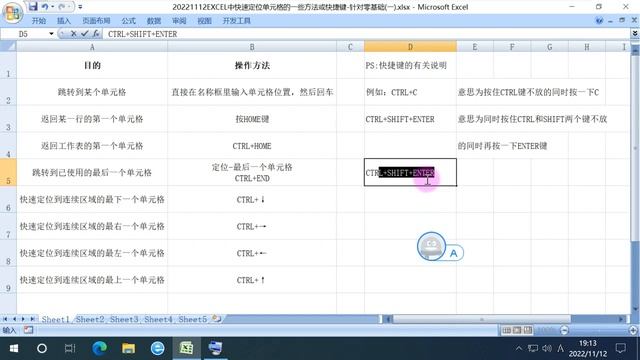640x360 pixels.
Task: Switch to the 公式 tab
Action: [x=129, y=21]
